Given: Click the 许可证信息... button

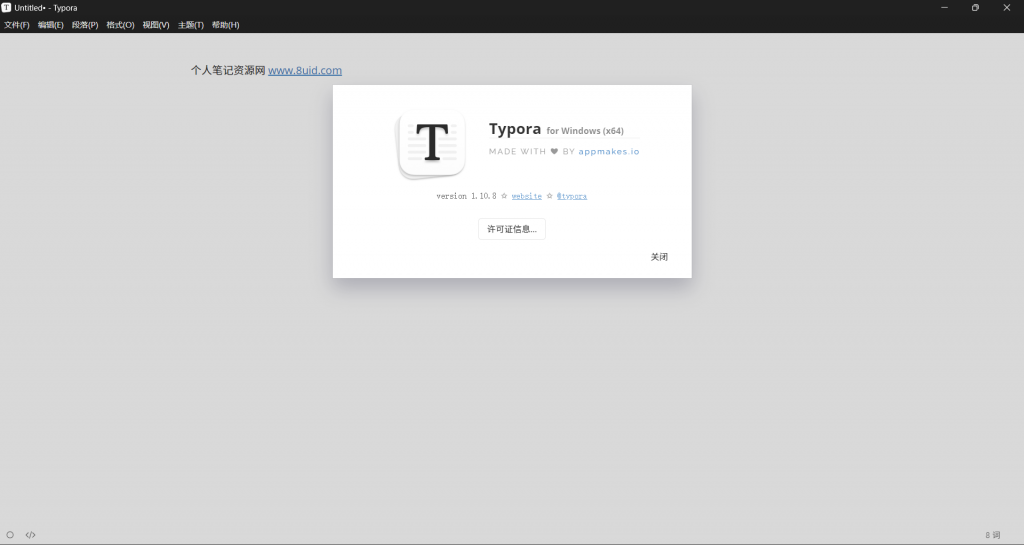Looking at the screenshot, I should 512,229.
